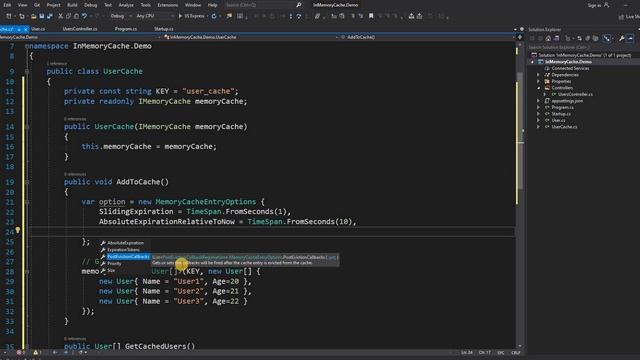Open the Any CPU platform dropdown
This screenshot has height=360, width=640.
pos(155,16)
